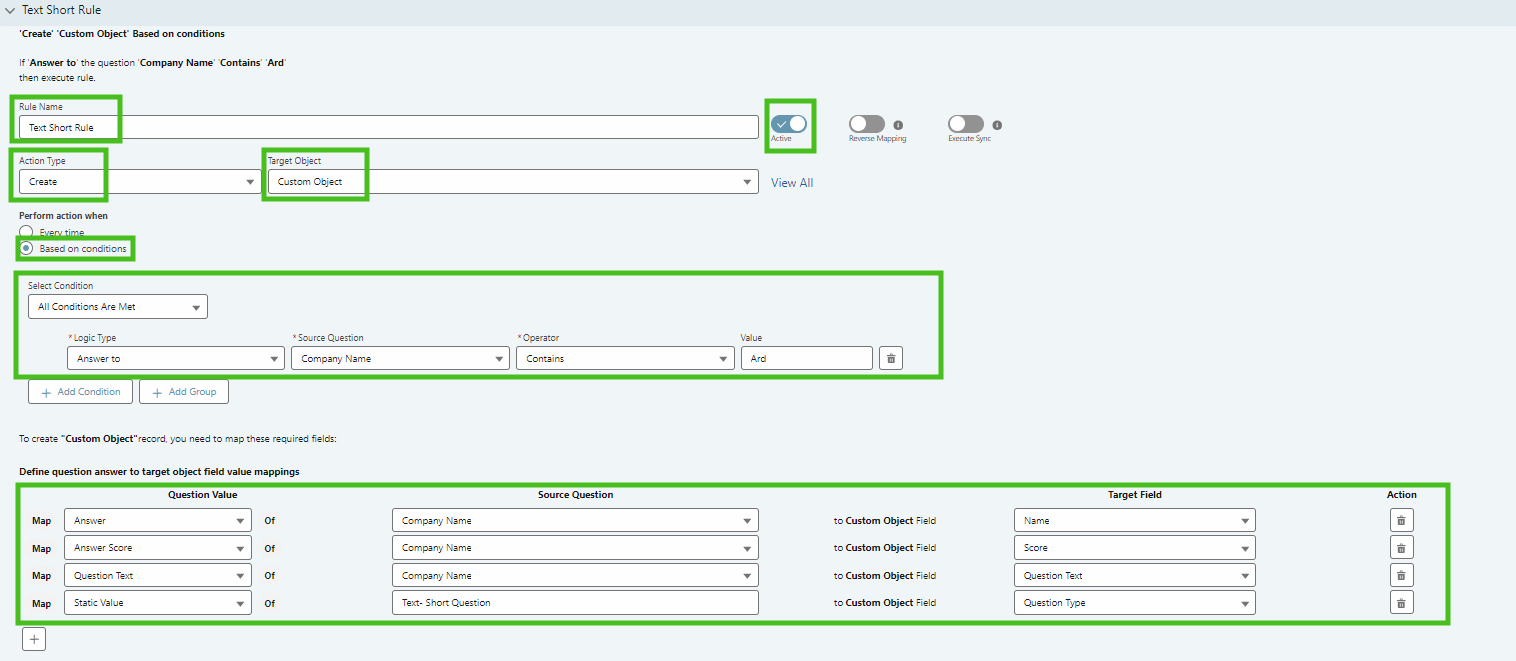Viewport: 1516px width, 661px height.
Task: Toggle the Active switch off
Action: [788, 124]
